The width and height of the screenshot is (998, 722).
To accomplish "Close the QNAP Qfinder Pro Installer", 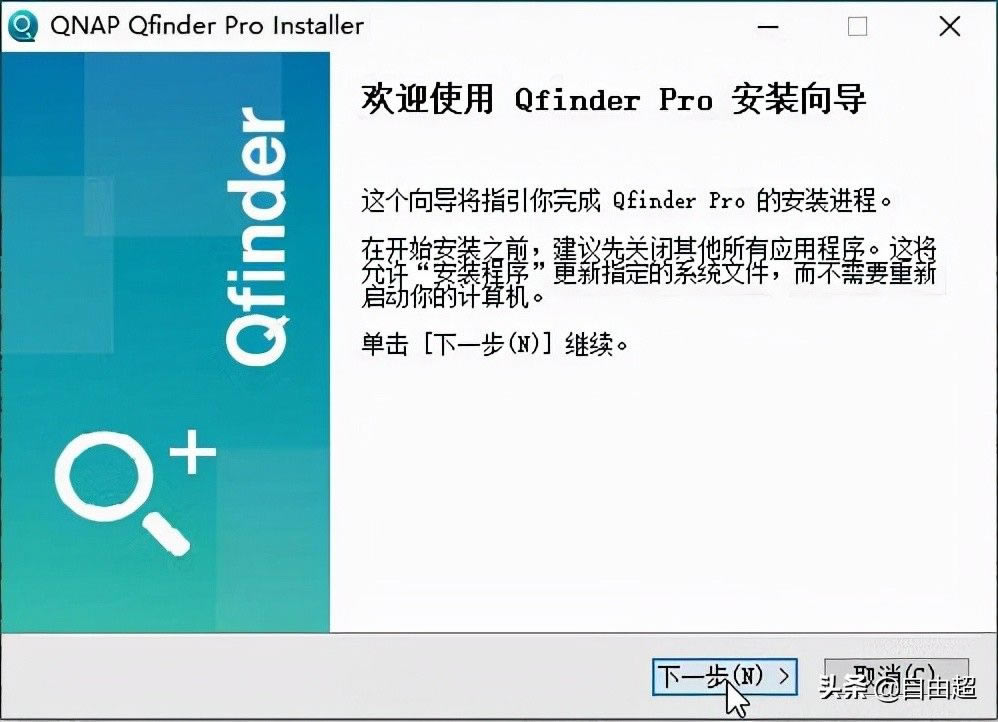I will pos(950,26).
